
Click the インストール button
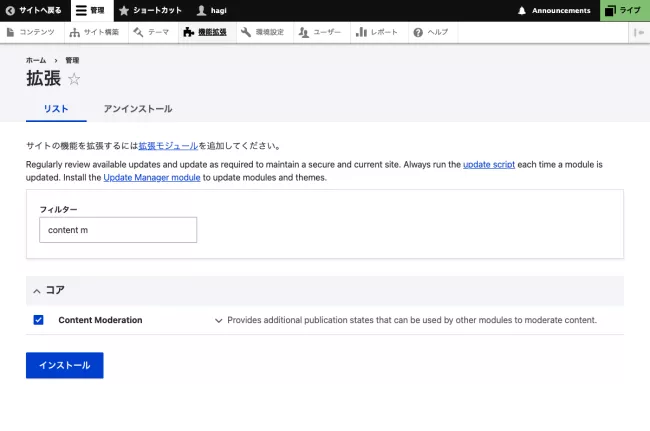pos(65,365)
